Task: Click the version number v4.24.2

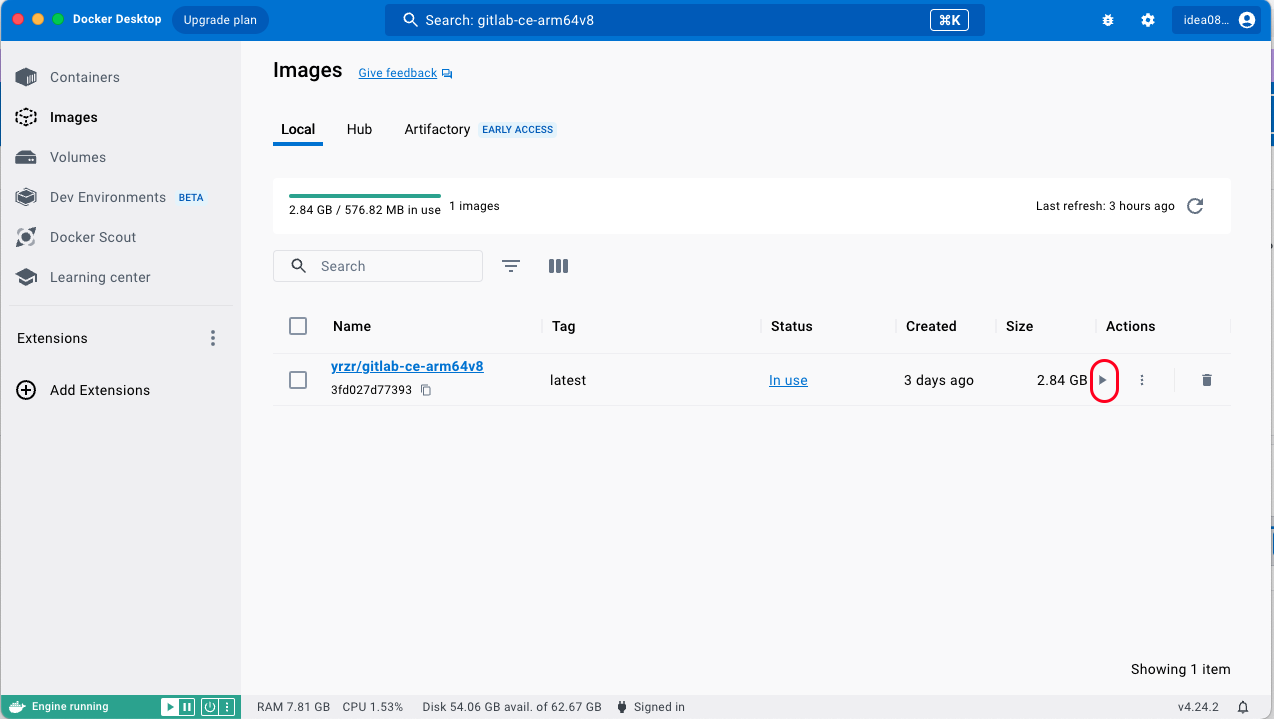Action: pos(1198,707)
